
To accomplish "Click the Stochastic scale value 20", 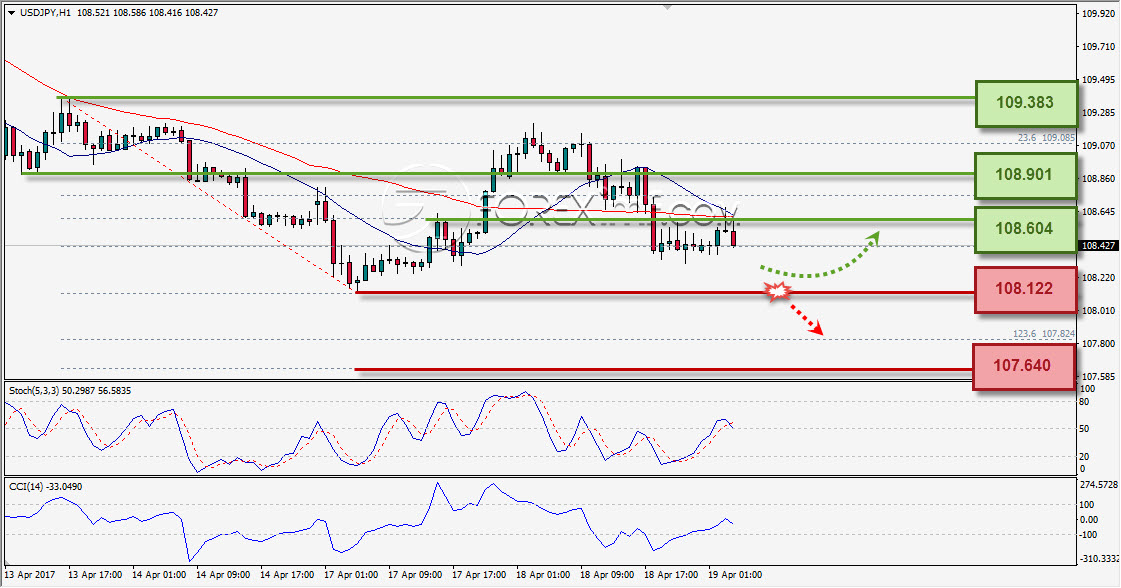I will (x=1084, y=456).
